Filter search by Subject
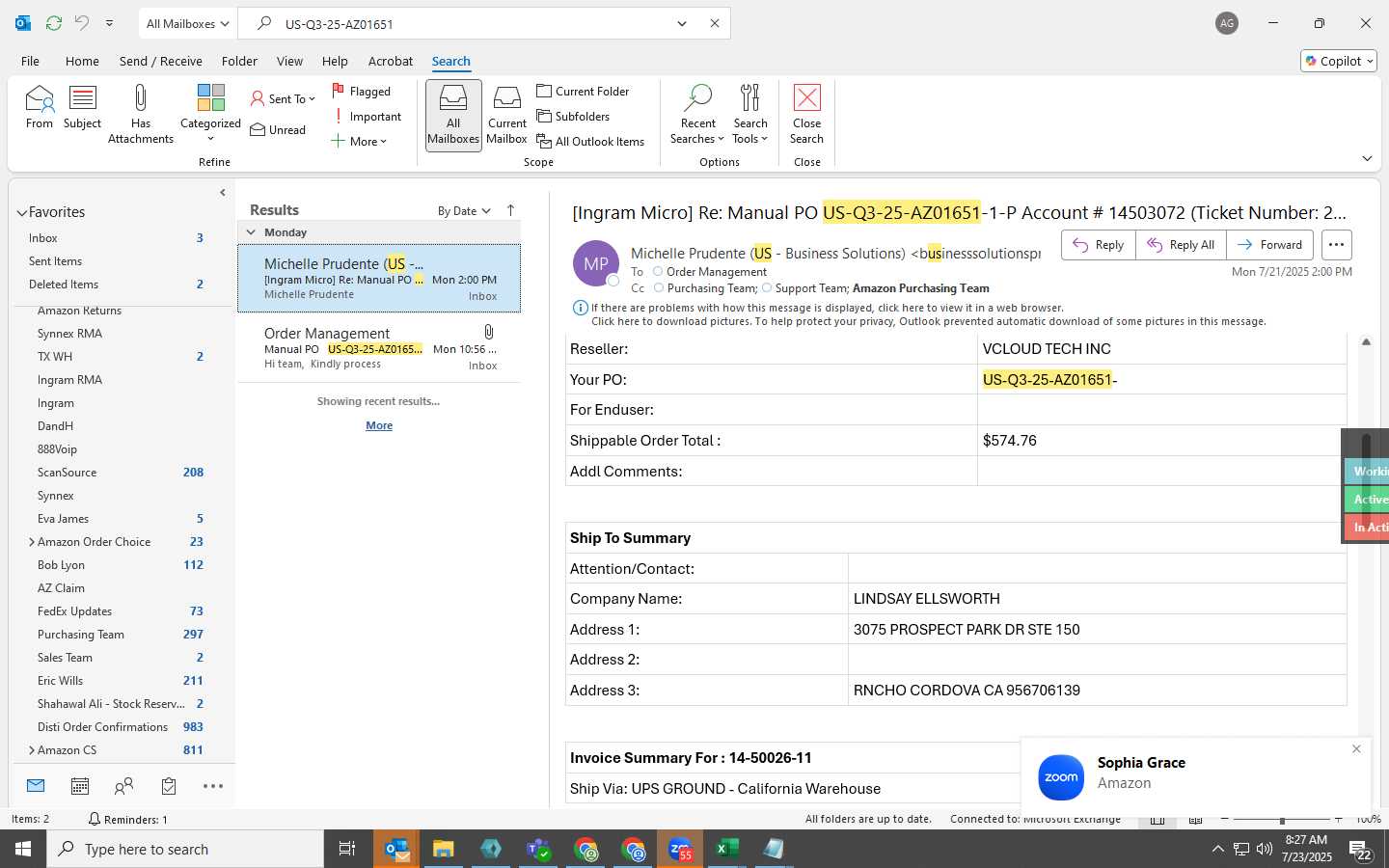Viewport: 1389px width, 868px height. 83,107
